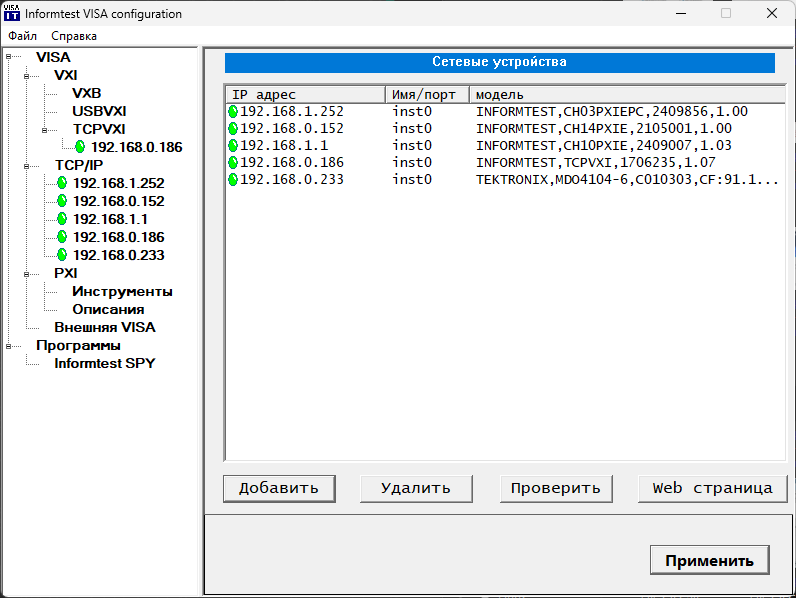796x598 pixels.
Task: Close the Informtest VISA configuration window
Action: click(772, 13)
